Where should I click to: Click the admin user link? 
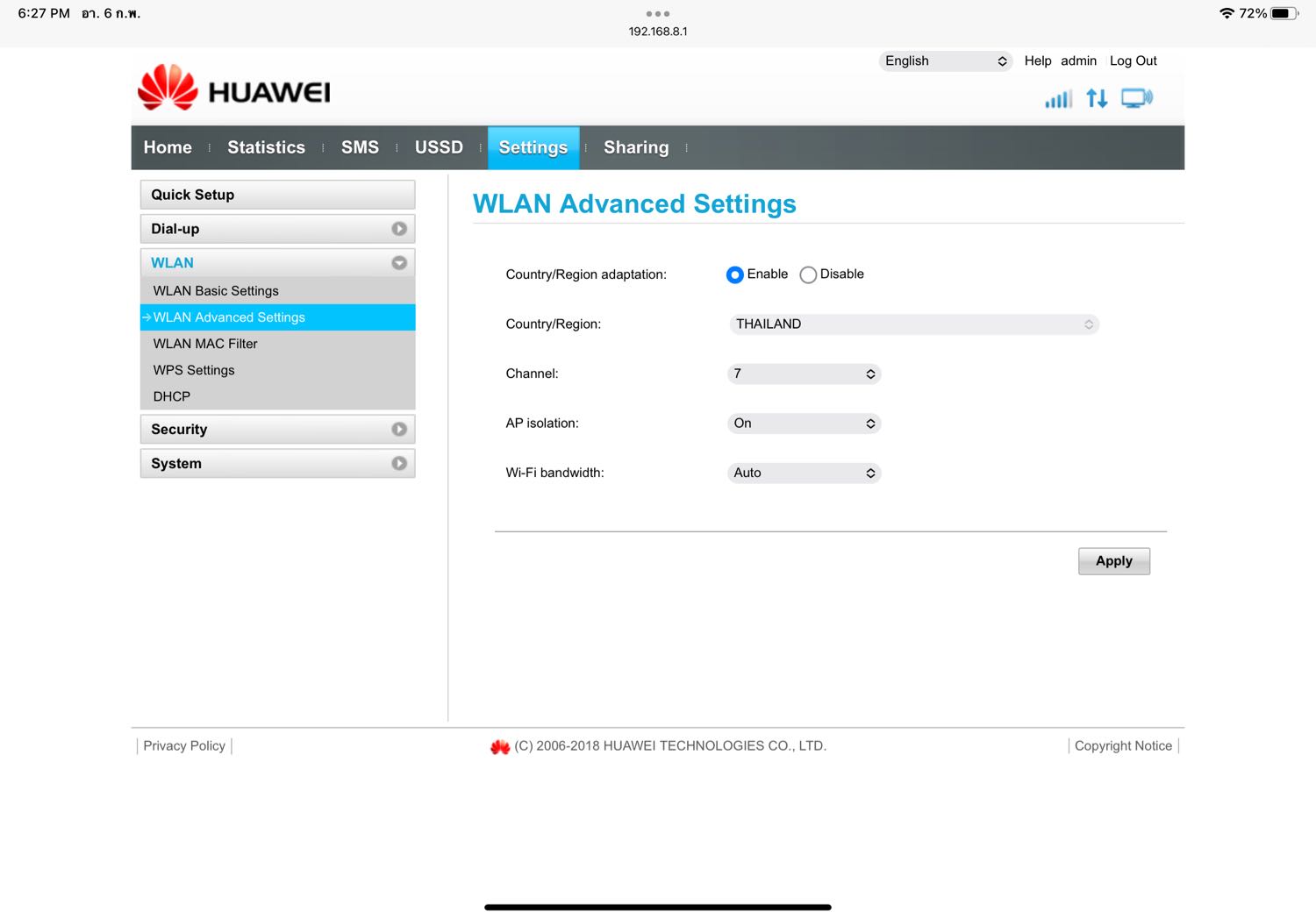click(1078, 61)
